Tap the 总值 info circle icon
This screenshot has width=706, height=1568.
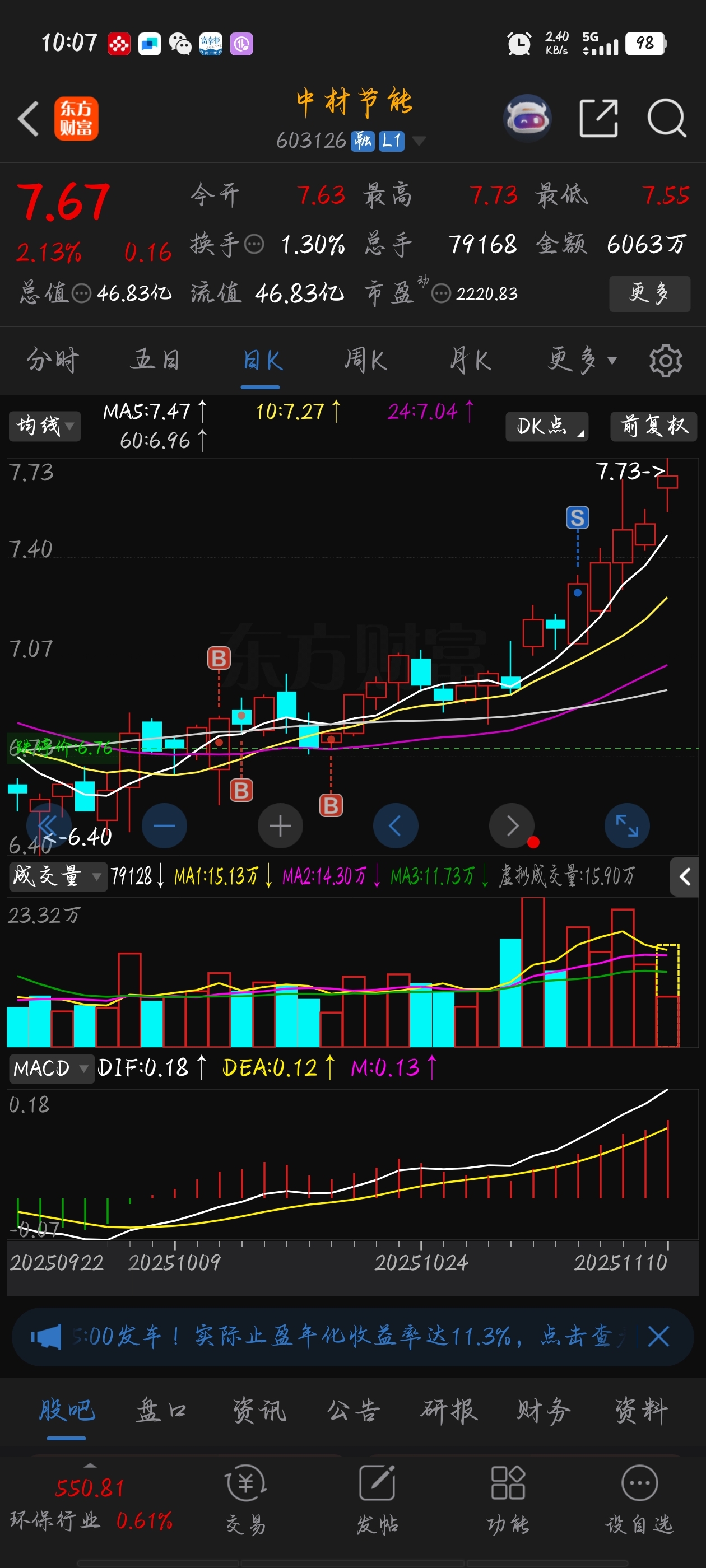82,293
